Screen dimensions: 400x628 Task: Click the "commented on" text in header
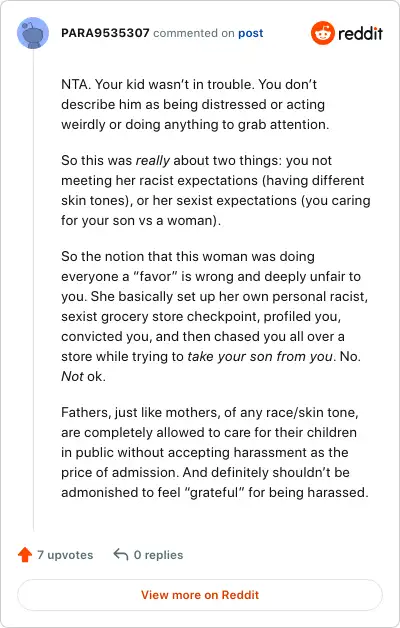[194, 33]
